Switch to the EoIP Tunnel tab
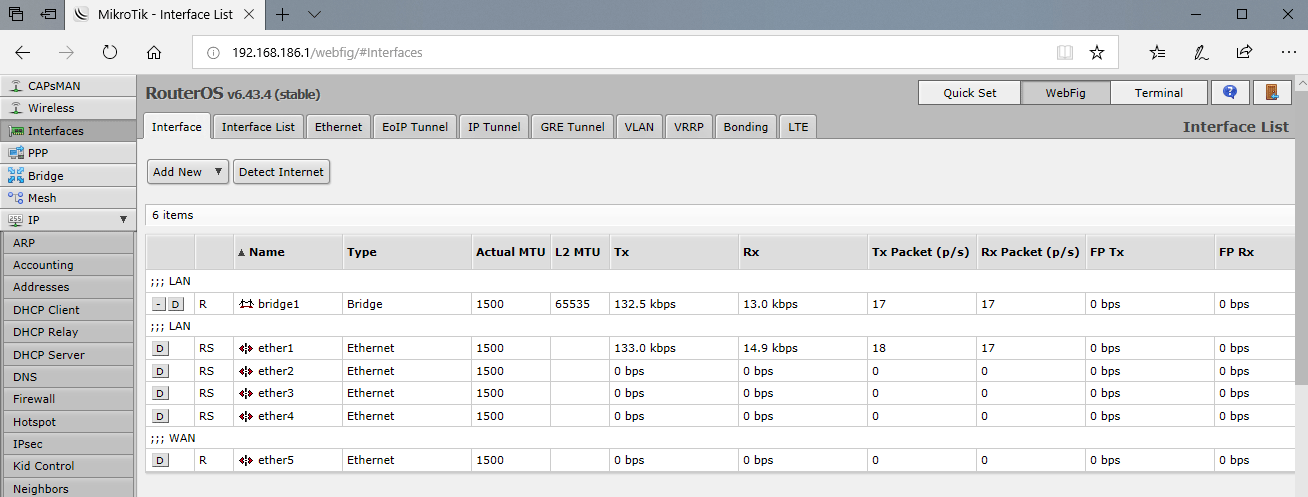Viewport: 1308px width, 497px height. (x=415, y=127)
